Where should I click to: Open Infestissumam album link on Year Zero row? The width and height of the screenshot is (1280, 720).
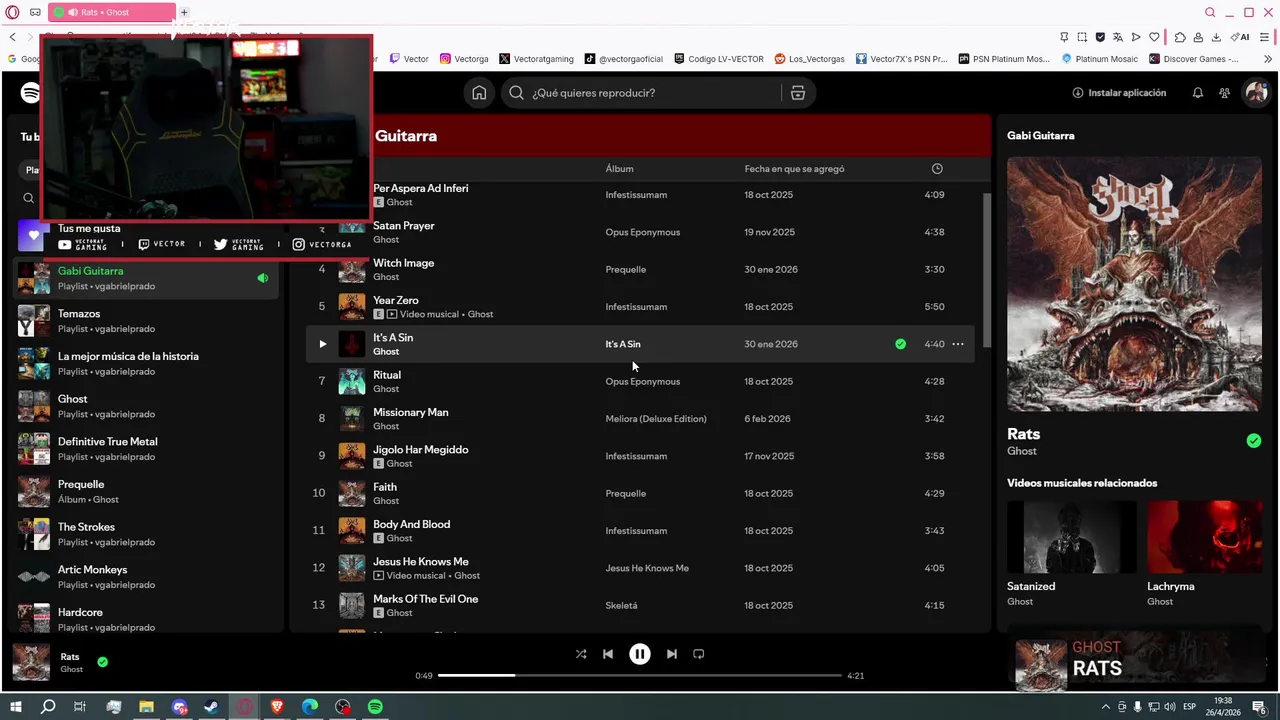coord(636,307)
